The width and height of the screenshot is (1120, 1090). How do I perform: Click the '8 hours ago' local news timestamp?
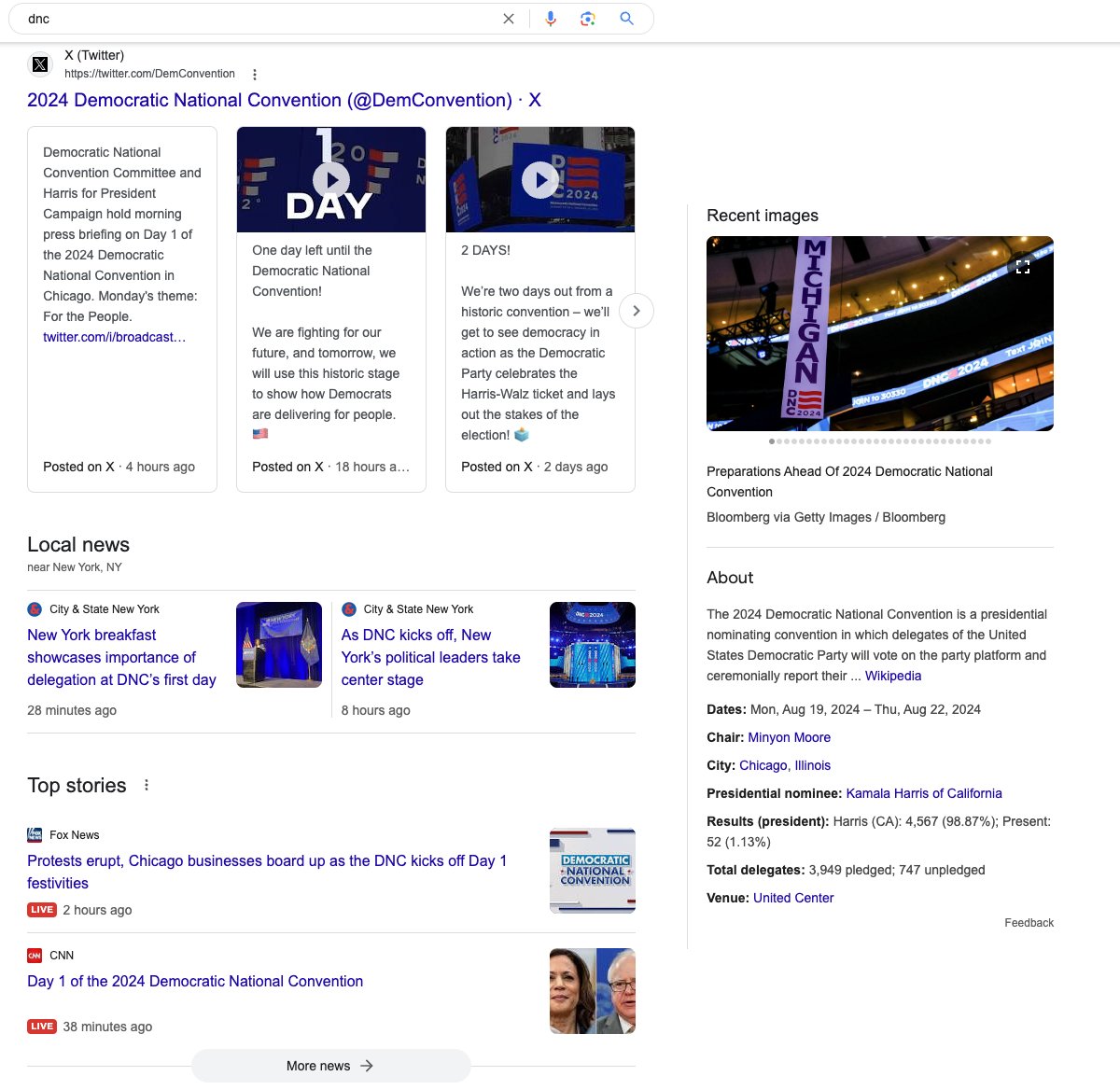point(376,710)
